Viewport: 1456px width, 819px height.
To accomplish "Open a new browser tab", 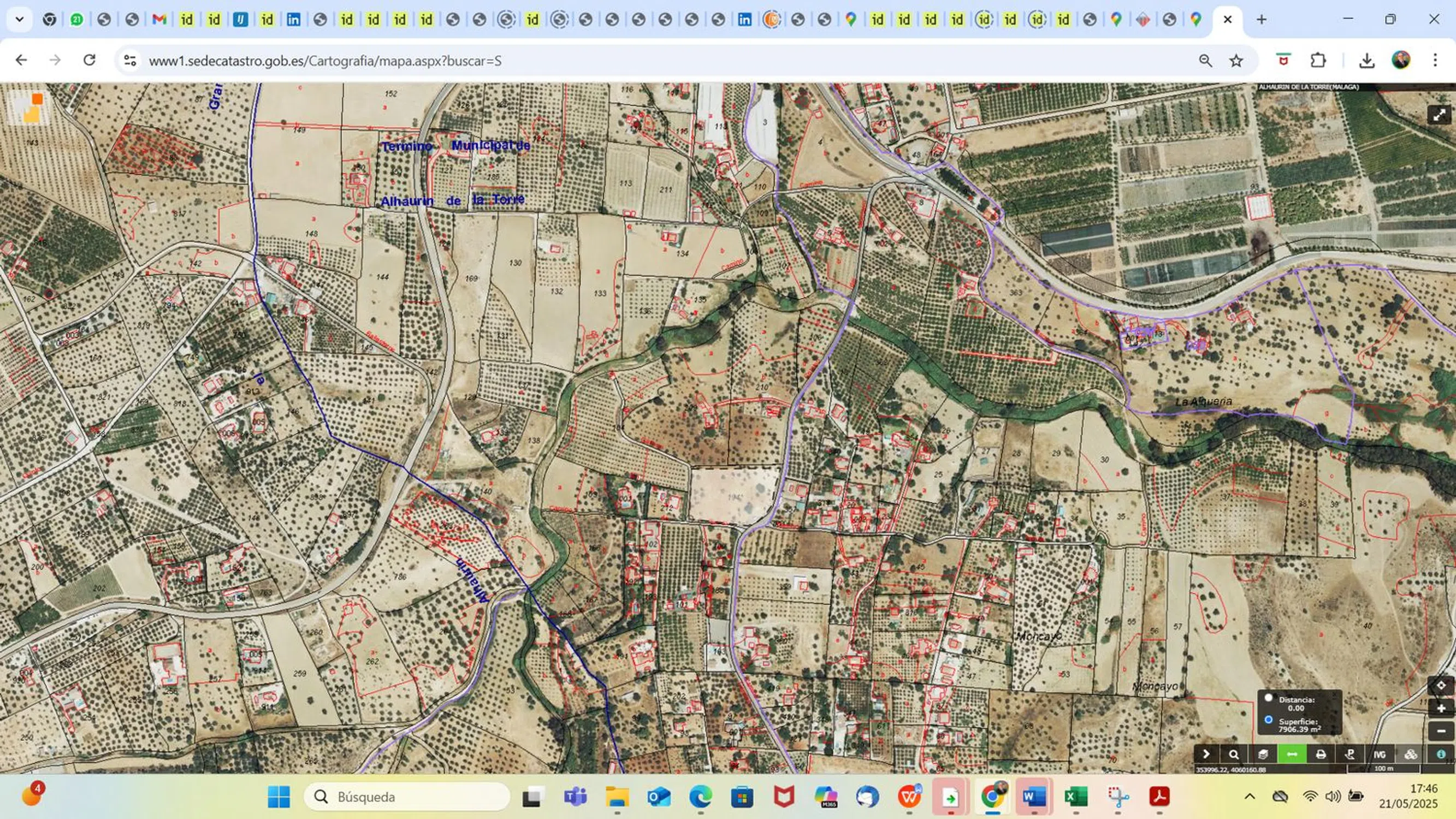I will [1261, 19].
